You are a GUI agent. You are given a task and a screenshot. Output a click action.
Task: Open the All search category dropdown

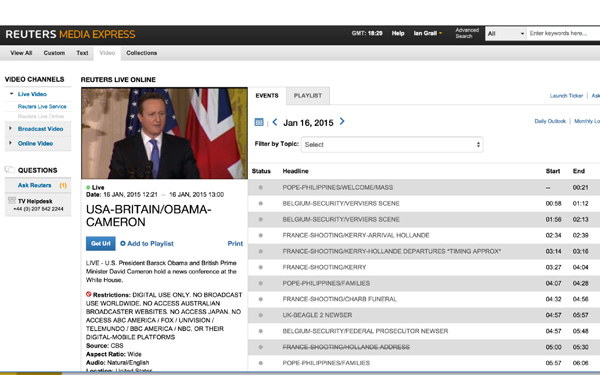coord(506,34)
